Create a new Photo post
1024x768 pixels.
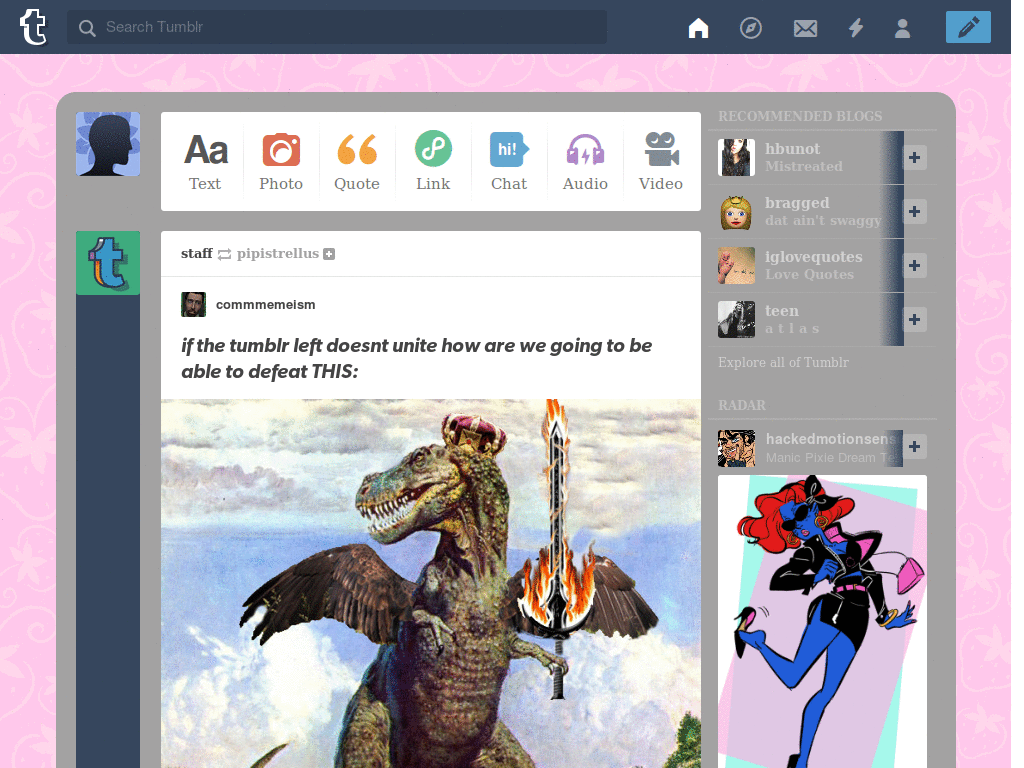click(x=281, y=161)
